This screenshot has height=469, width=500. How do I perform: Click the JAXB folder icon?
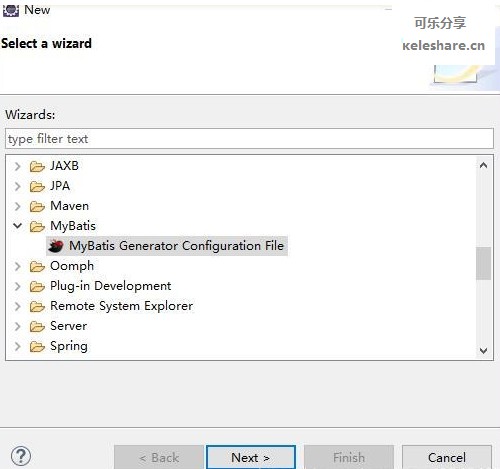[37, 166]
